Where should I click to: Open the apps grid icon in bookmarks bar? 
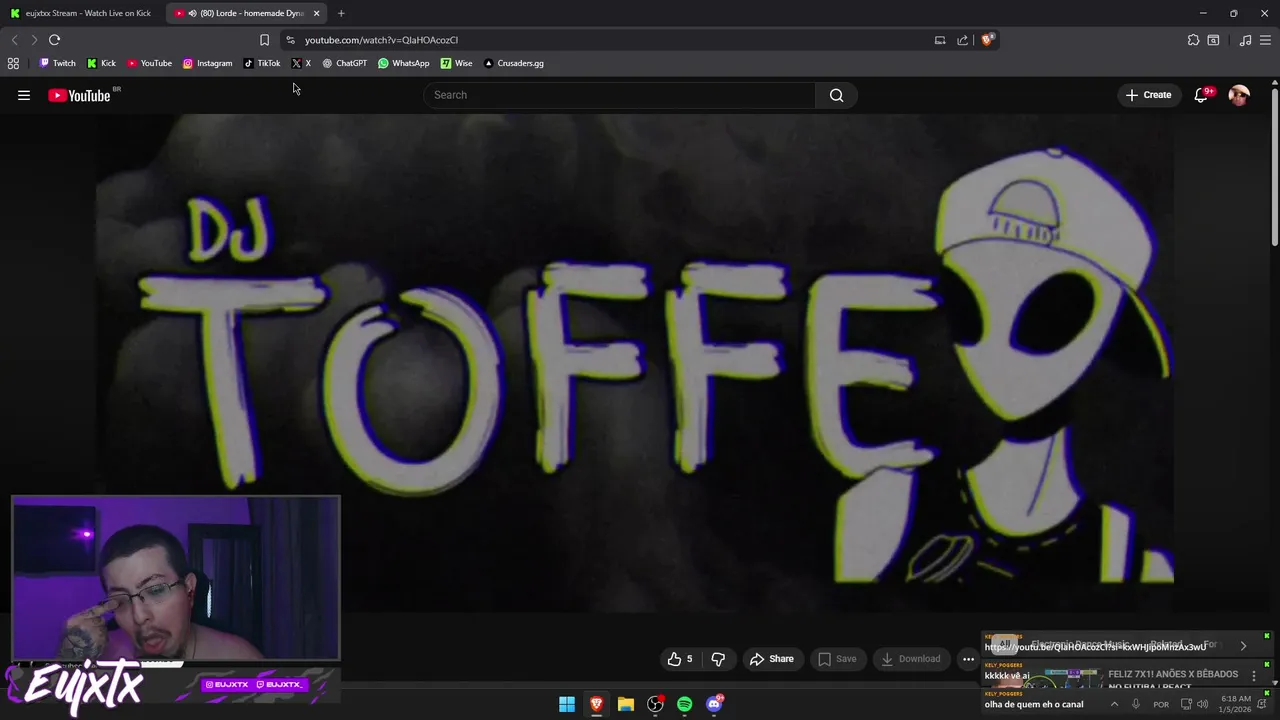click(x=13, y=63)
